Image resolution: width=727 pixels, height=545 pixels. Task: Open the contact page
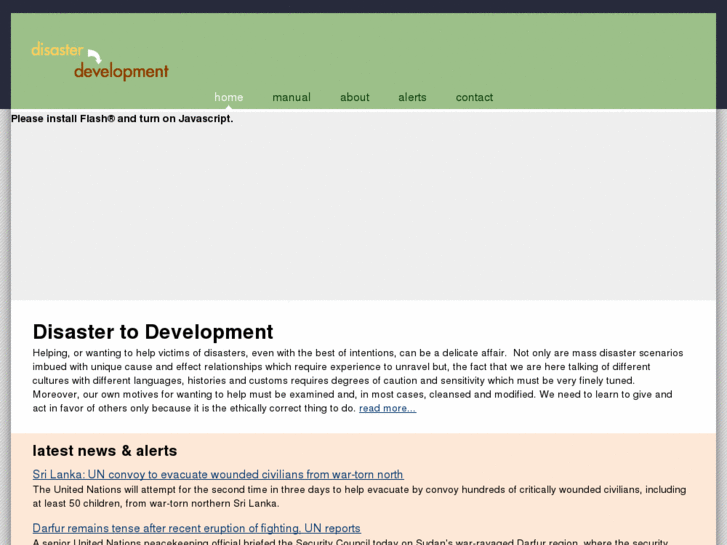tap(474, 97)
